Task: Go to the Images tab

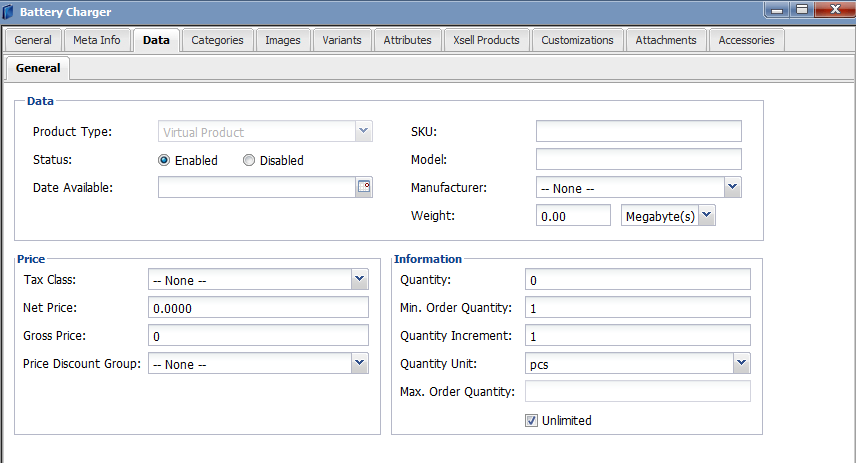Action: (x=283, y=40)
